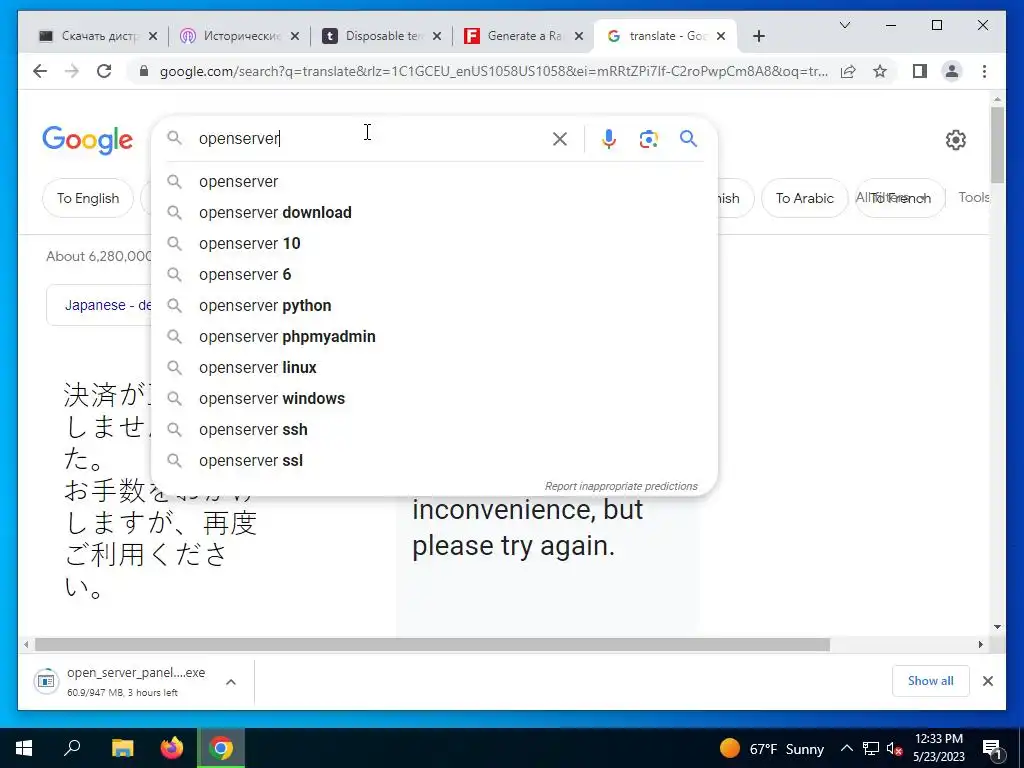Go back to the previous page
This screenshot has height=768, width=1024.
[40, 71]
